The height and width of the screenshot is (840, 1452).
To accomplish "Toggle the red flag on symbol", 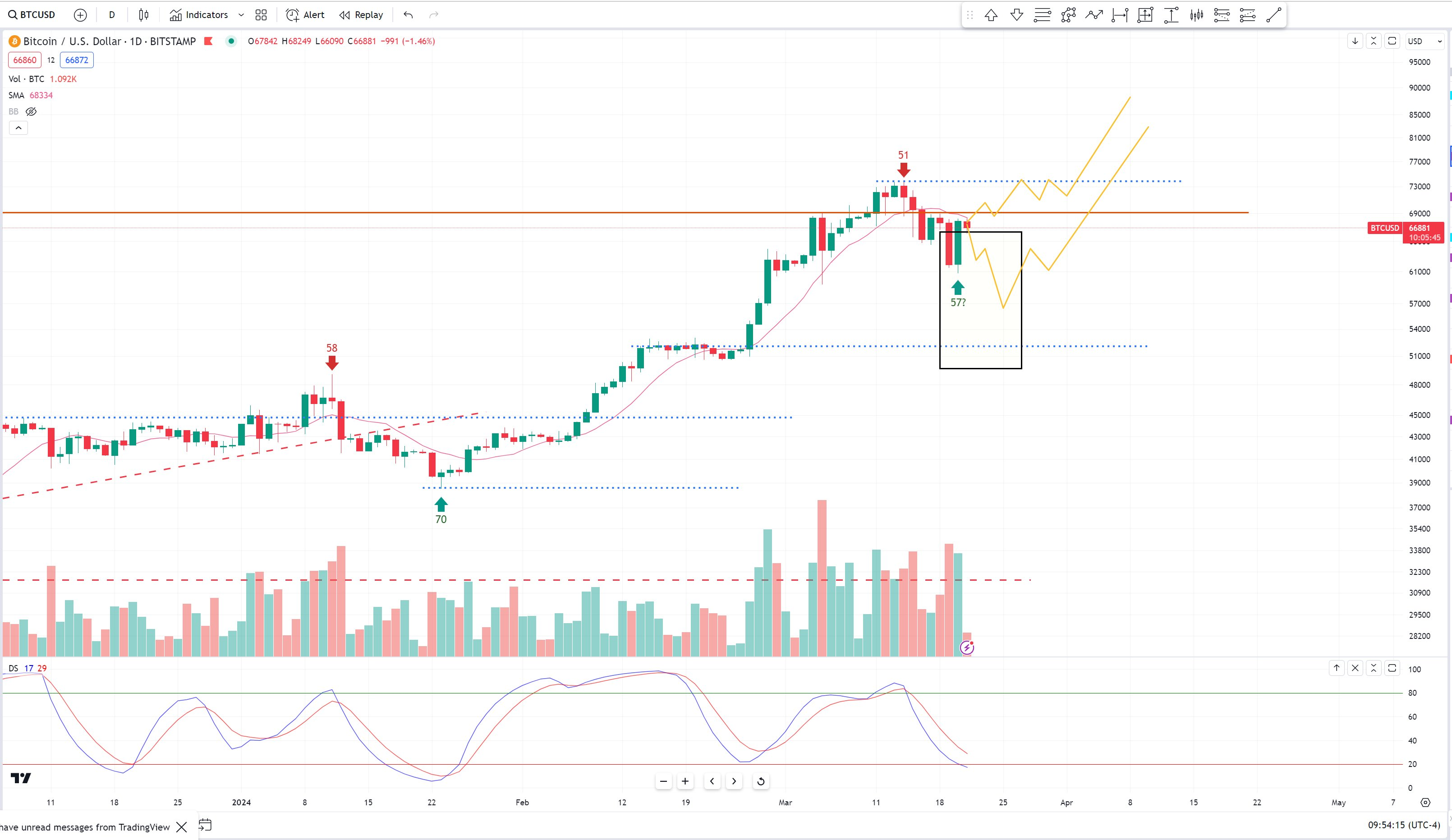I will click(209, 41).
